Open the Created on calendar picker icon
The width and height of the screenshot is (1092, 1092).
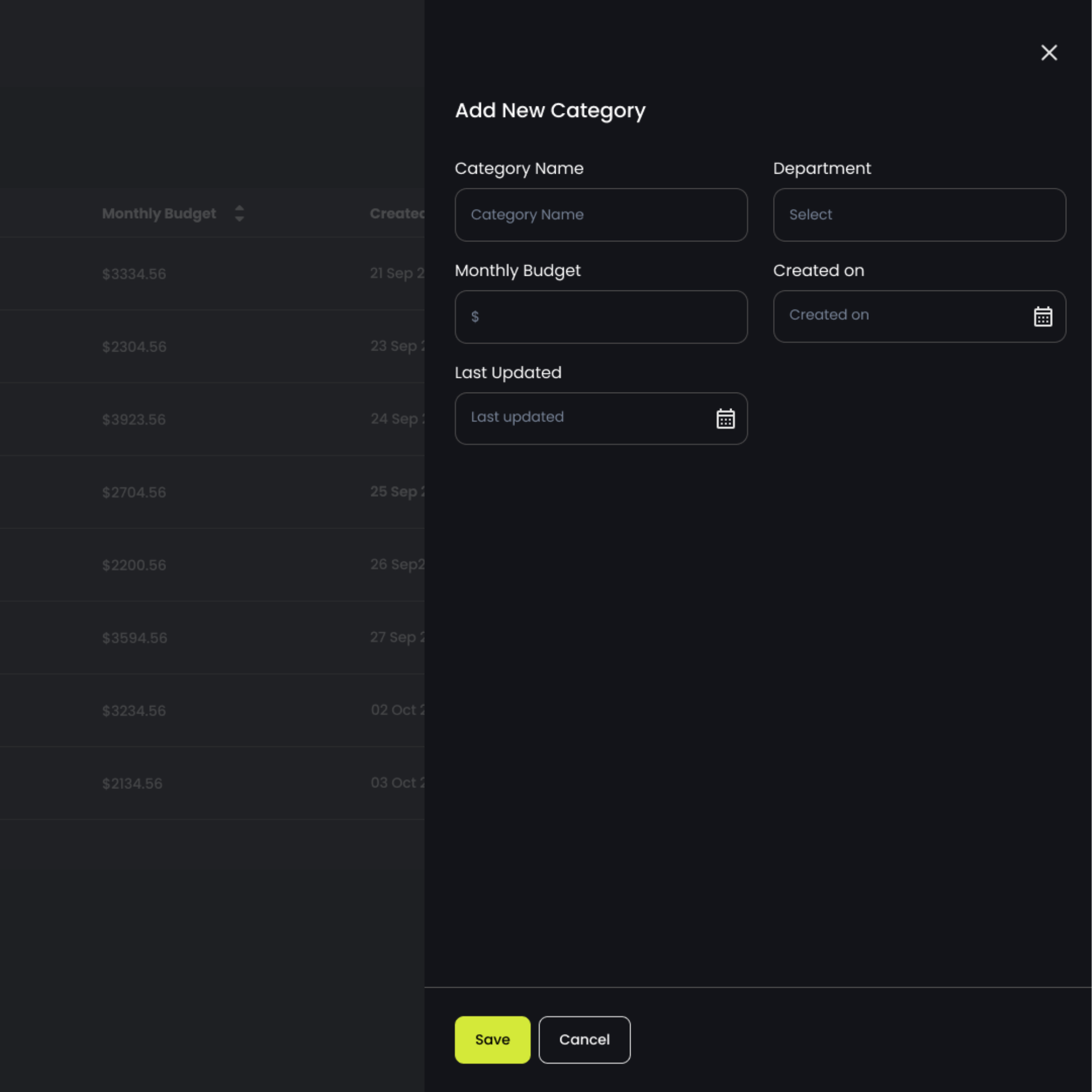pyautogui.click(x=1043, y=317)
